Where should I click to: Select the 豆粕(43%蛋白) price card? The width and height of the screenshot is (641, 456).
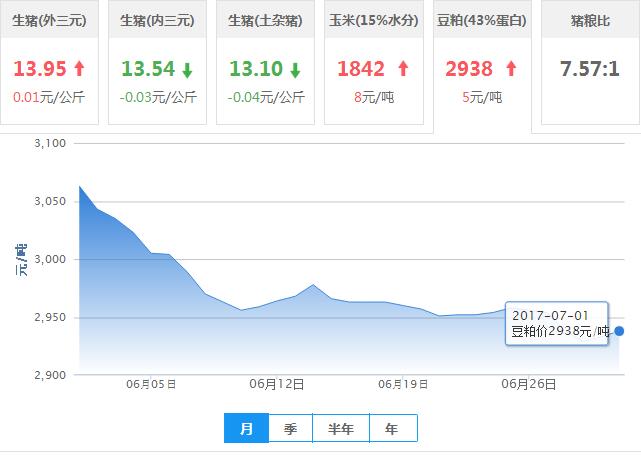point(482,66)
